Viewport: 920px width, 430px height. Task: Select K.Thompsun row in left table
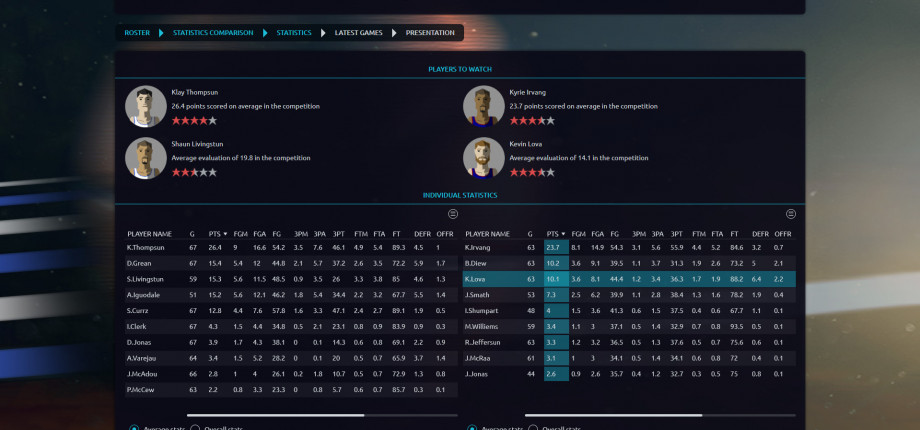[x=291, y=248]
